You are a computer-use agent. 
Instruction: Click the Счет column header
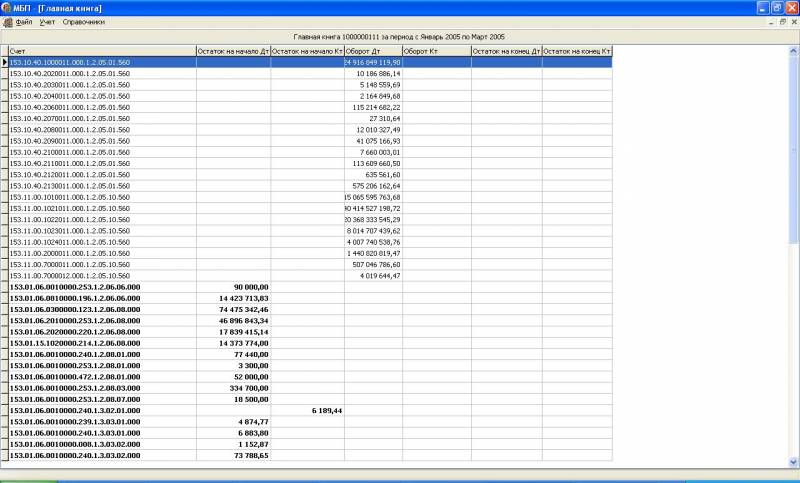click(x=102, y=51)
